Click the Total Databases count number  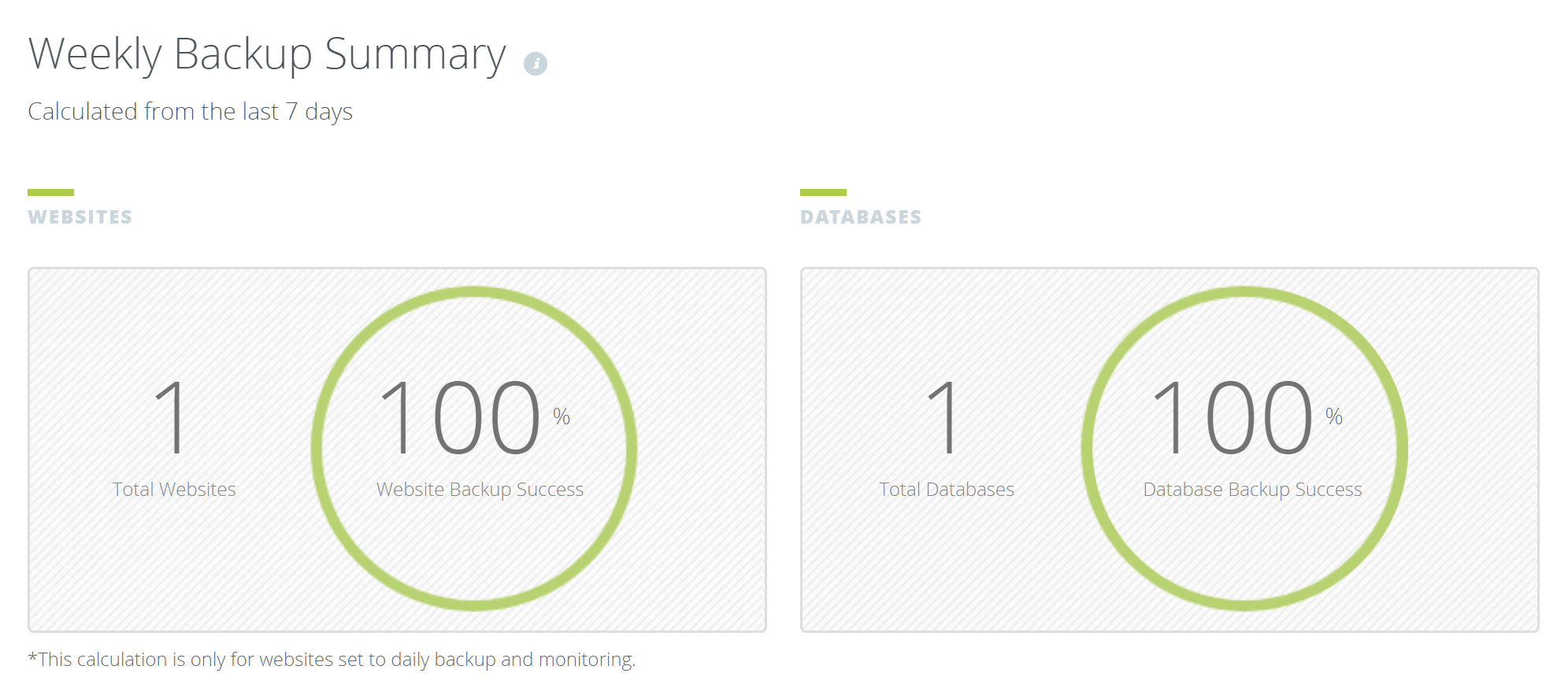click(x=943, y=417)
